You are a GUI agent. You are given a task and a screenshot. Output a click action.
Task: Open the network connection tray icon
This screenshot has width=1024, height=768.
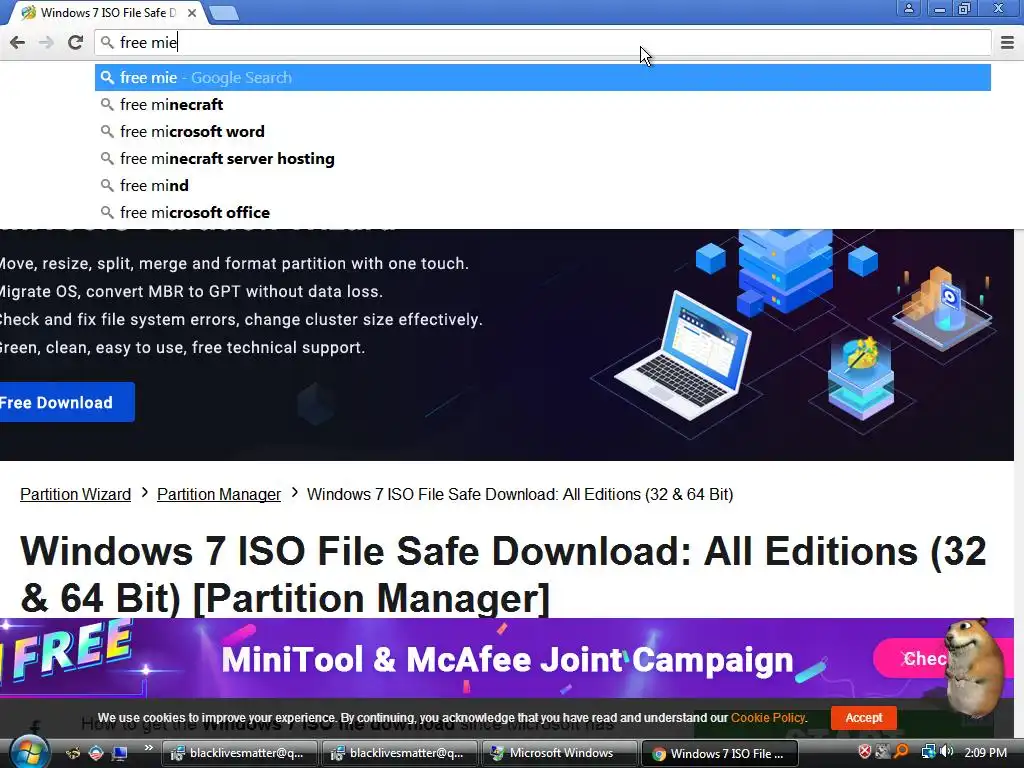(x=928, y=752)
